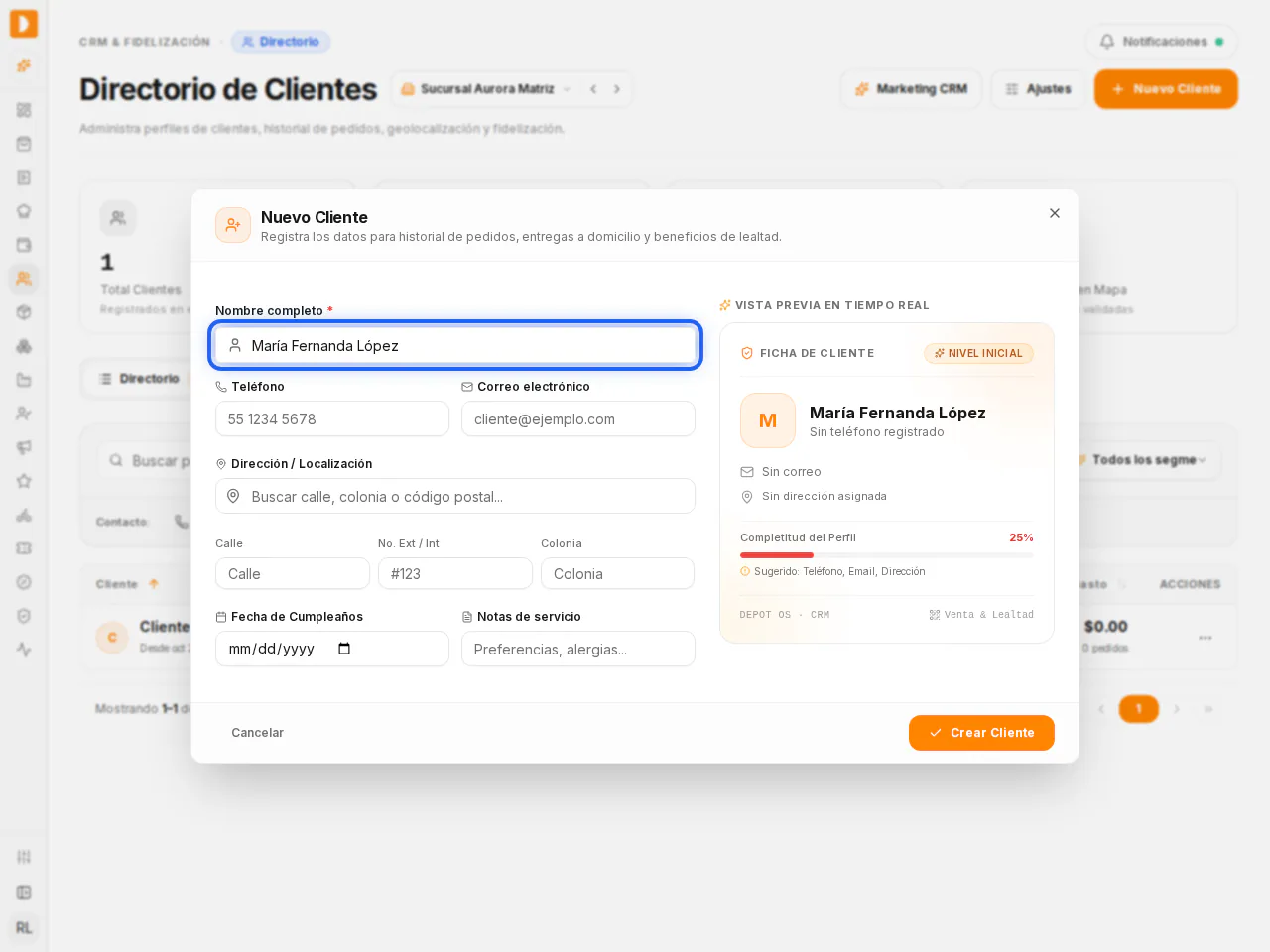This screenshot has height=952, width=1270.
Task: Go to previous branch with left chevron
Action: (x=593, y=89)
